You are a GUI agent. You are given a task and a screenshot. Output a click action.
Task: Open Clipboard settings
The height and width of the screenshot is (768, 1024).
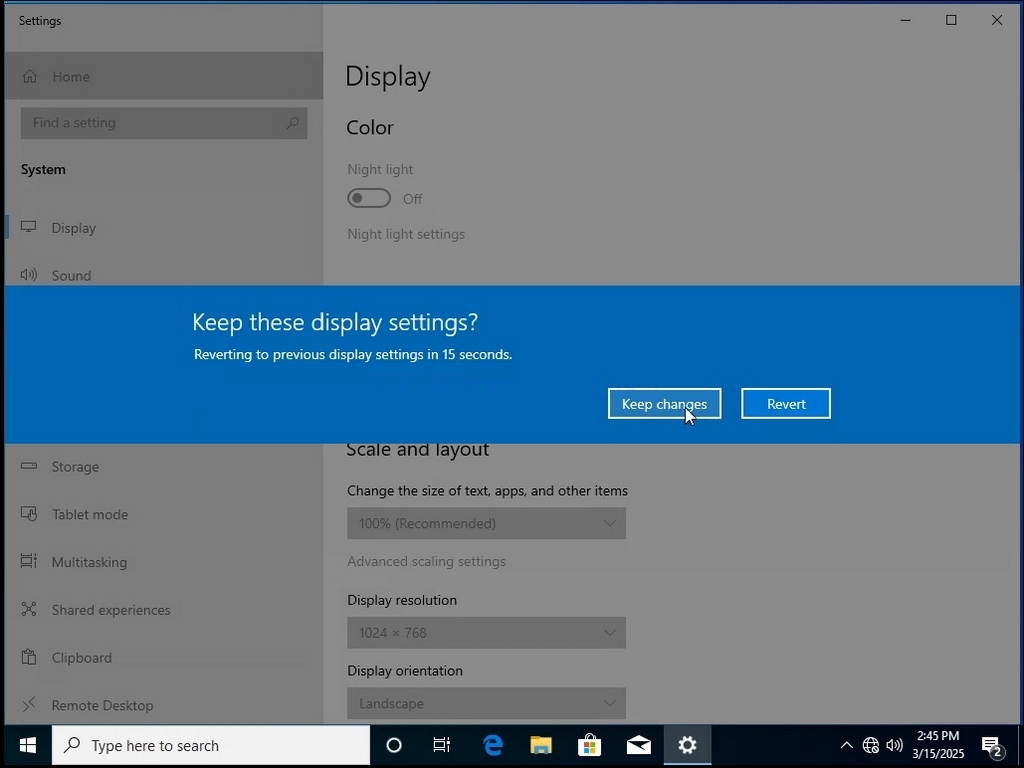[164, 657]
